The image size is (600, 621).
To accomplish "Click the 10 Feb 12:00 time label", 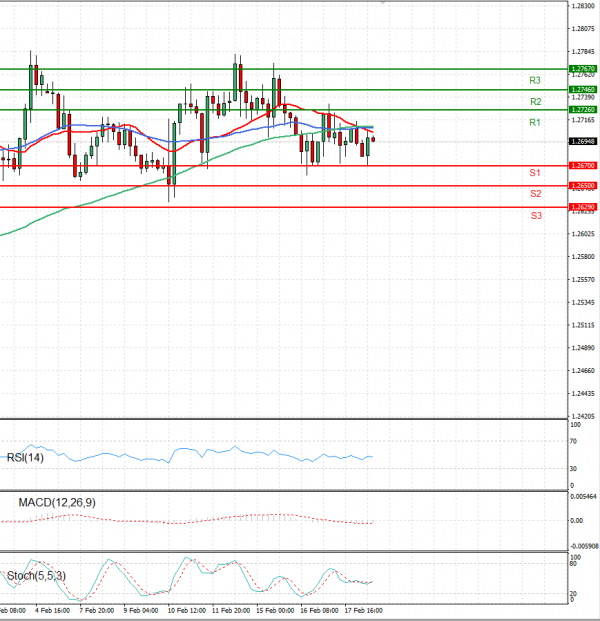I will pos(187,610).
